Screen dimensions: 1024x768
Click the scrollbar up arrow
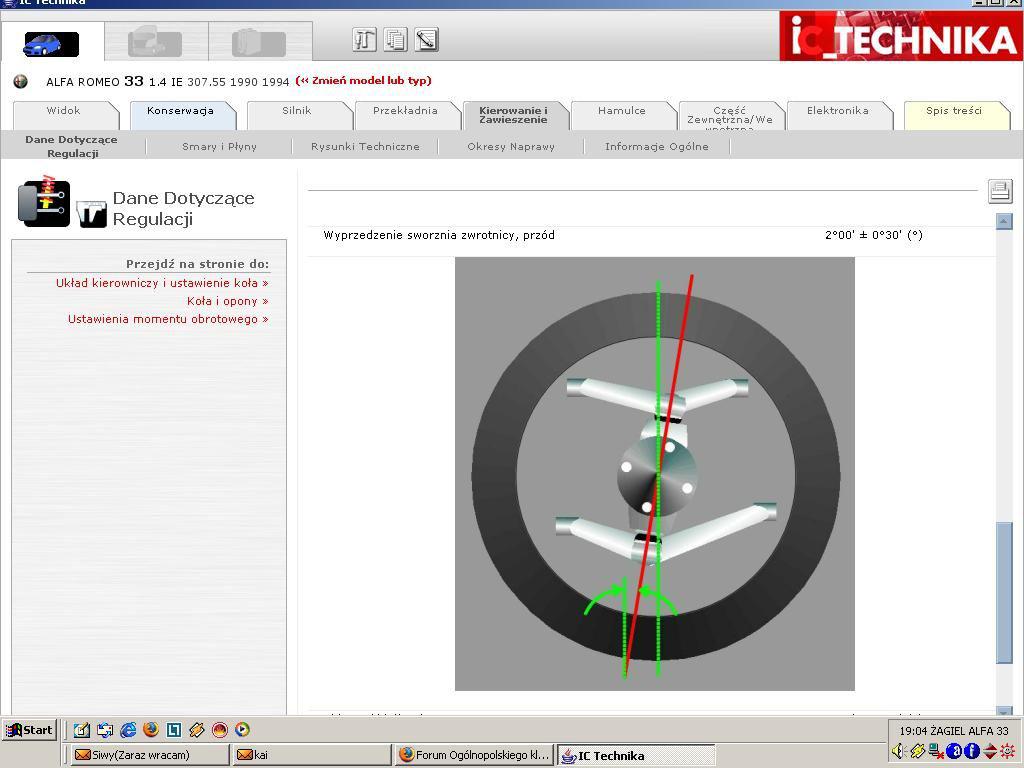point(1004,221)
